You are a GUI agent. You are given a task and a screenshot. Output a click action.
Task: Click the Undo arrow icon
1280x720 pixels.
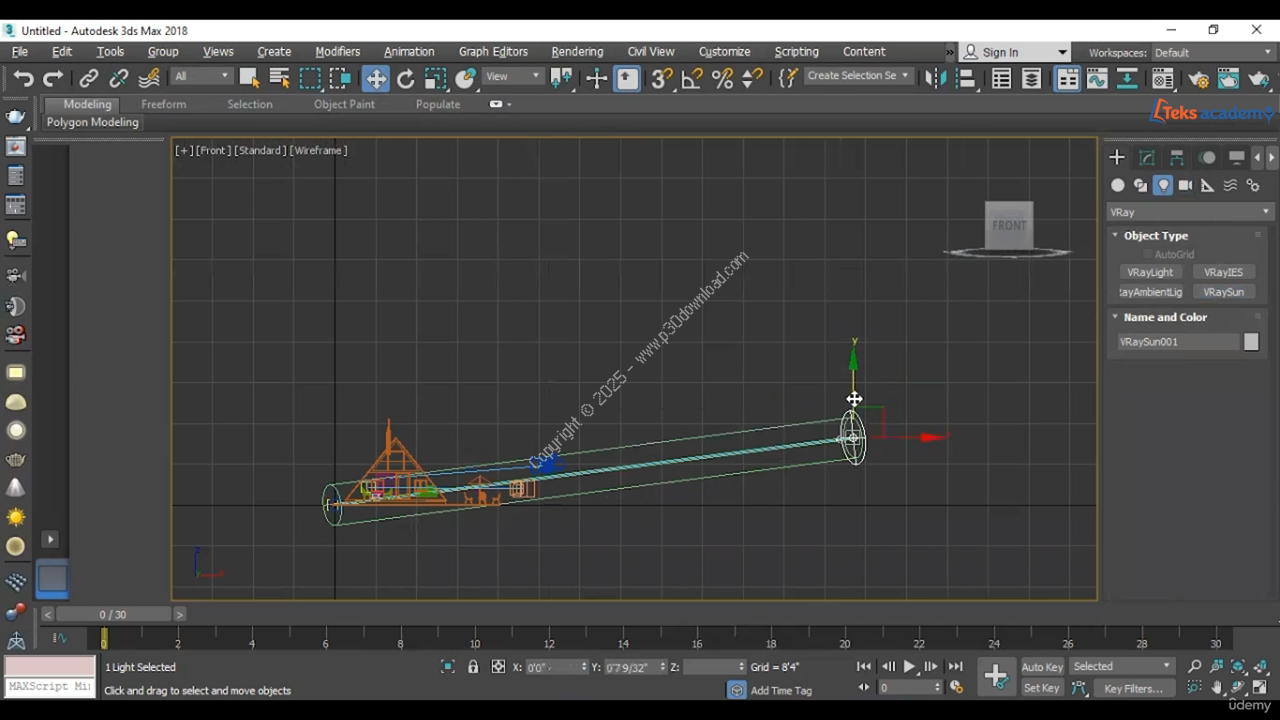click(23, 79)
